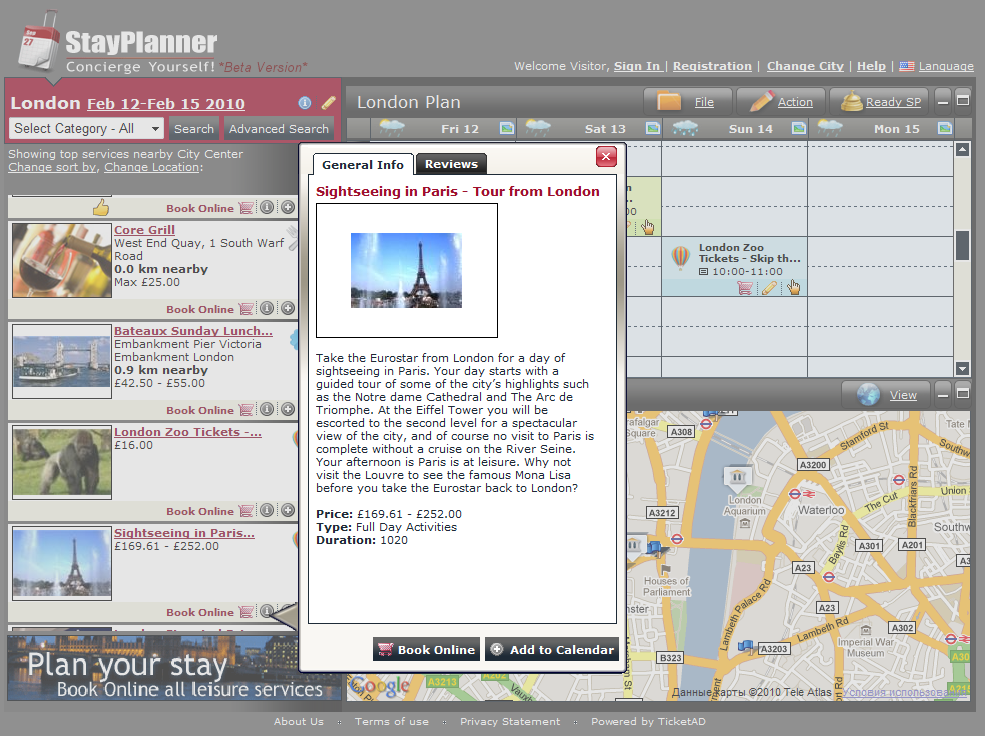Click cart icon in Bateaux Sunday Lunch row
The width and height of the screenshot is (985, 736).
pos(246,409)
